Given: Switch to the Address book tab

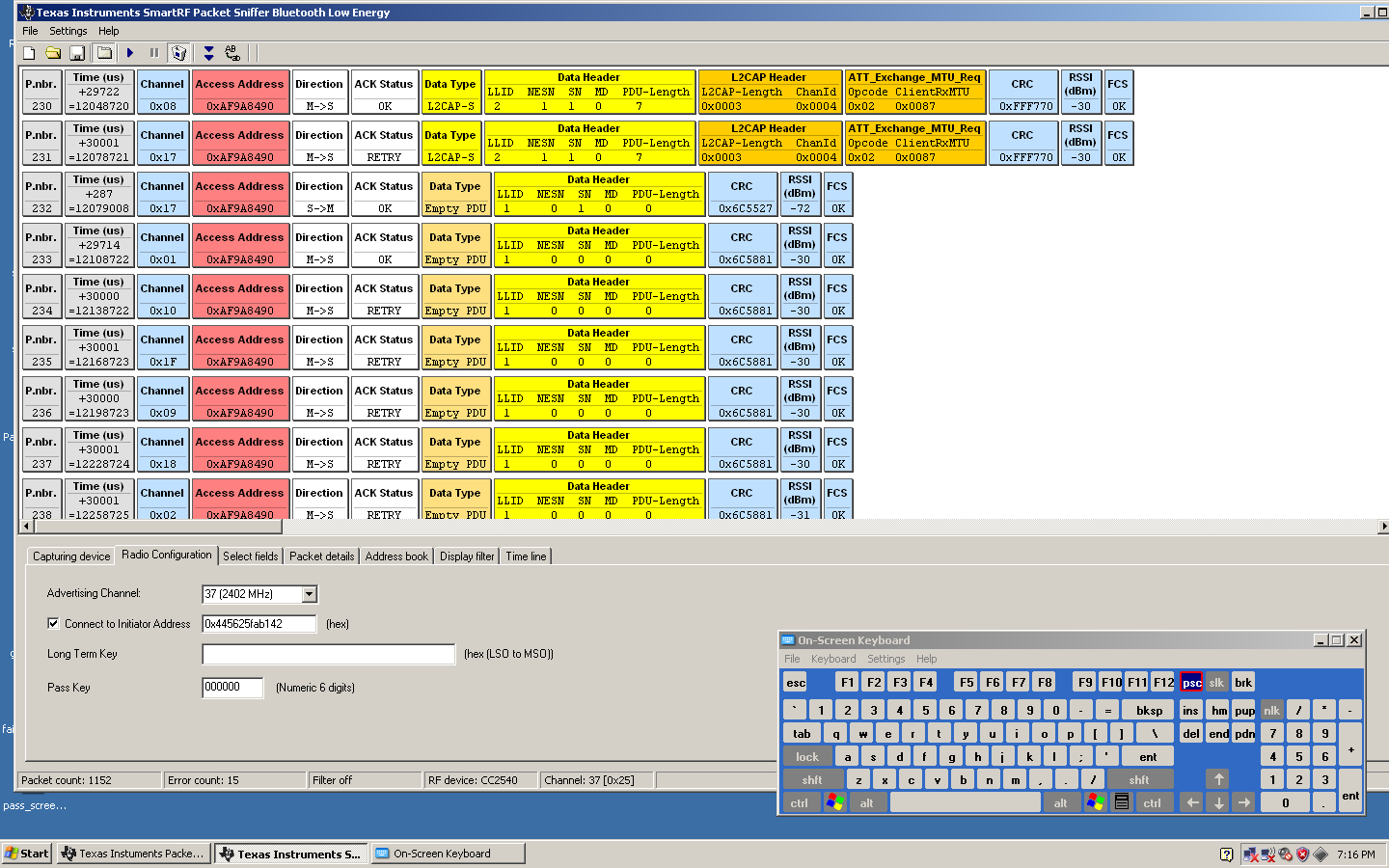Looking at the screenshot, I should pyautogui.click(x=396, y=556).
